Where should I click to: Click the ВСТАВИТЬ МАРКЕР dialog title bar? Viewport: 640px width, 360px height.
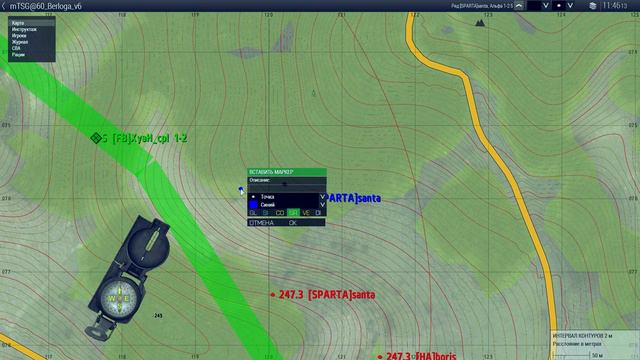(x=287, y=172)
